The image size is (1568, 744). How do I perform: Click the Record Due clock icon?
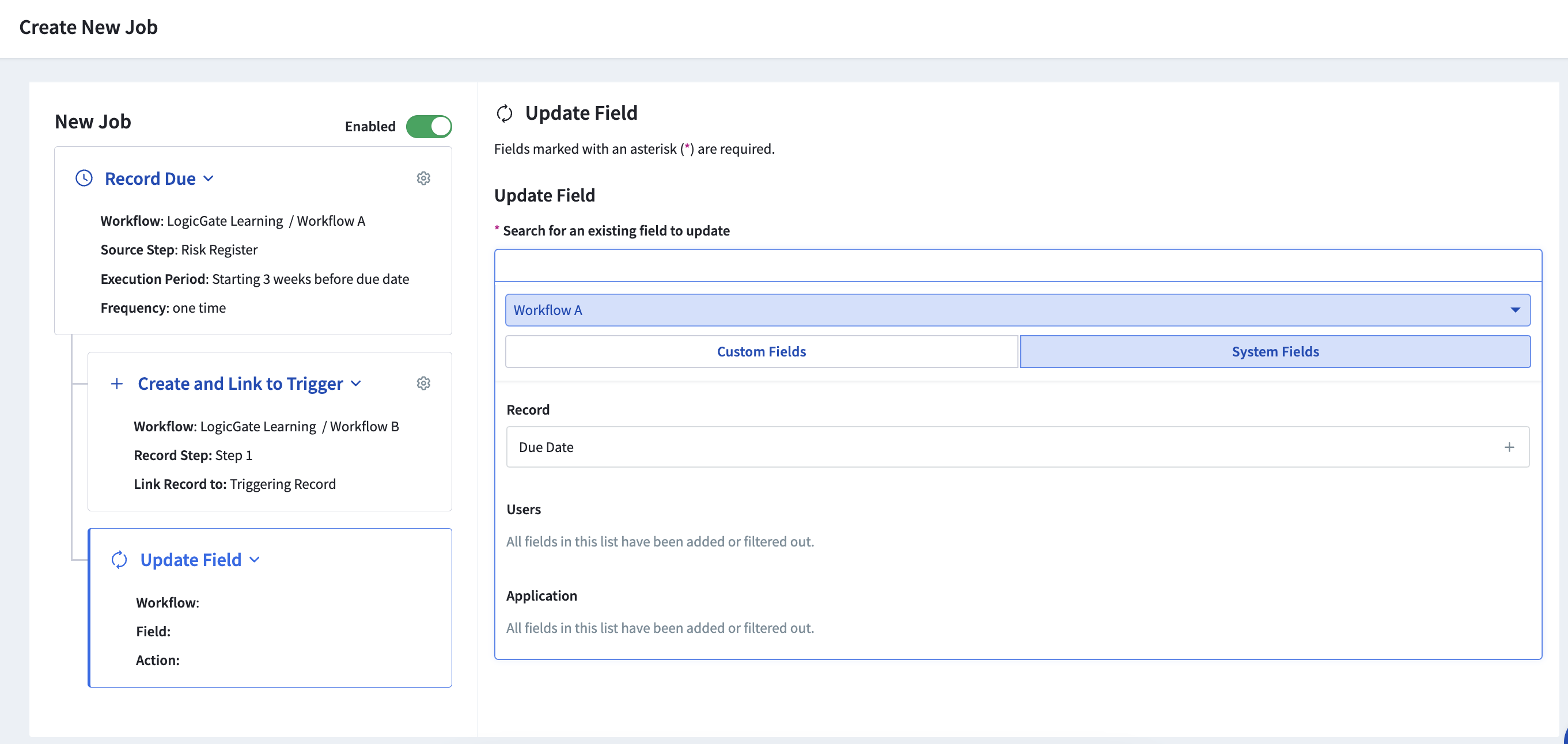click(x=84, y=179)
